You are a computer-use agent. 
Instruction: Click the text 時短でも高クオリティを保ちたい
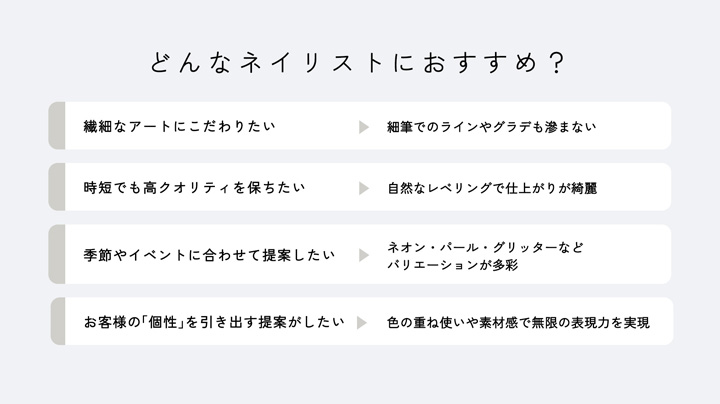(194, 188)
